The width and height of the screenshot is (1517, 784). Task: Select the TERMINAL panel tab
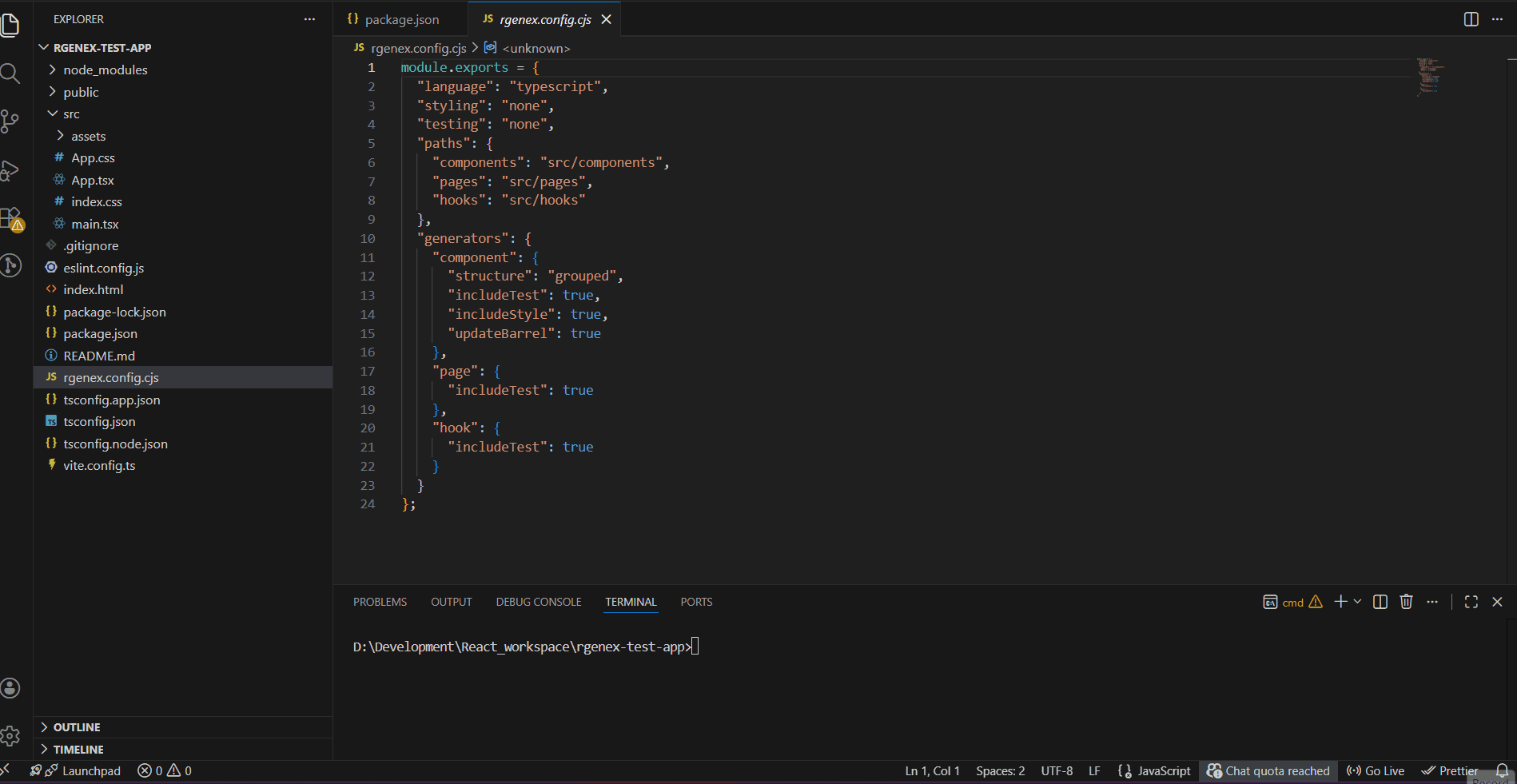click(x=631, y=602)
